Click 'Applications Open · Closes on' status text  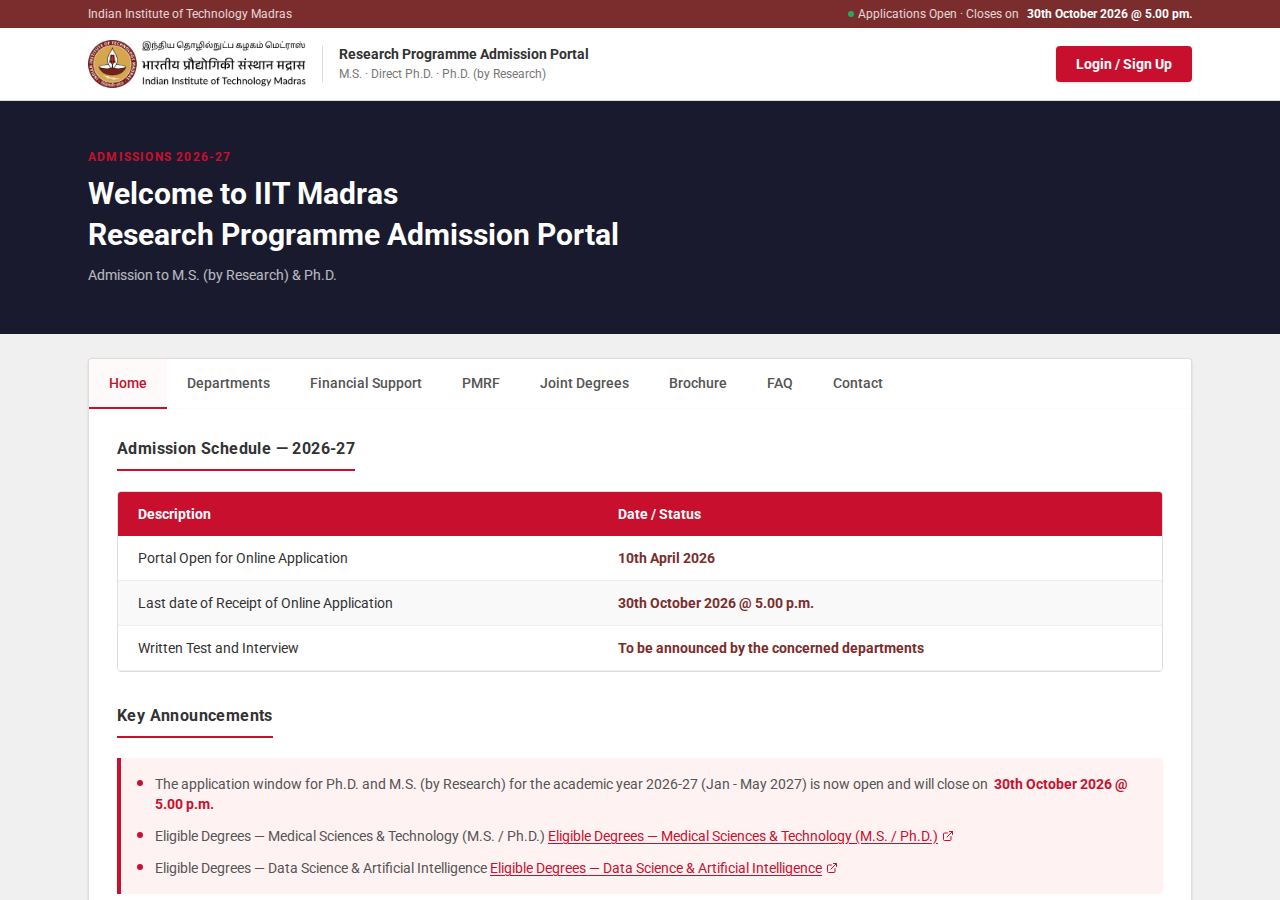point(938,14)
